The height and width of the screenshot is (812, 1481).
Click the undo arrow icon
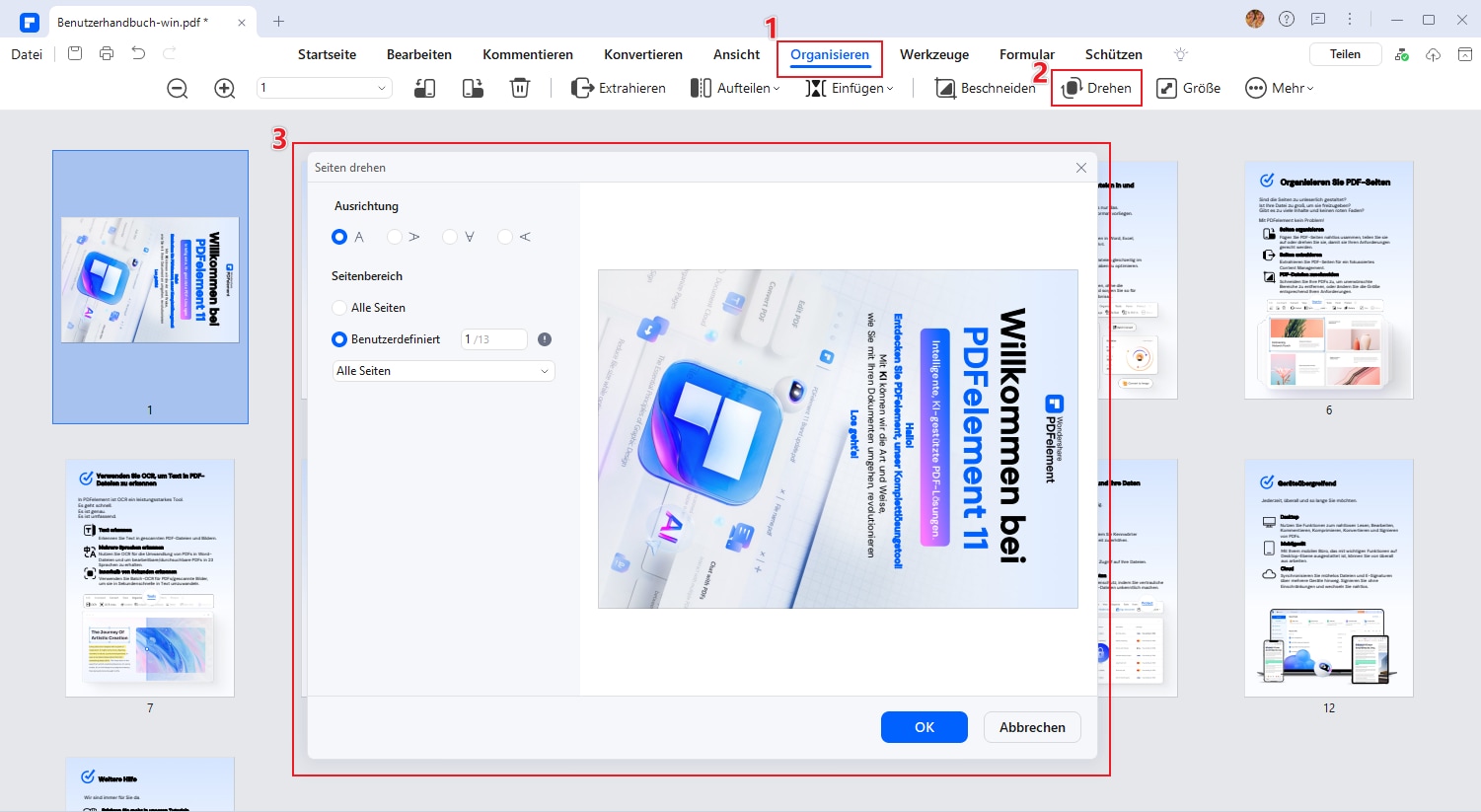[x=138, y=54]
